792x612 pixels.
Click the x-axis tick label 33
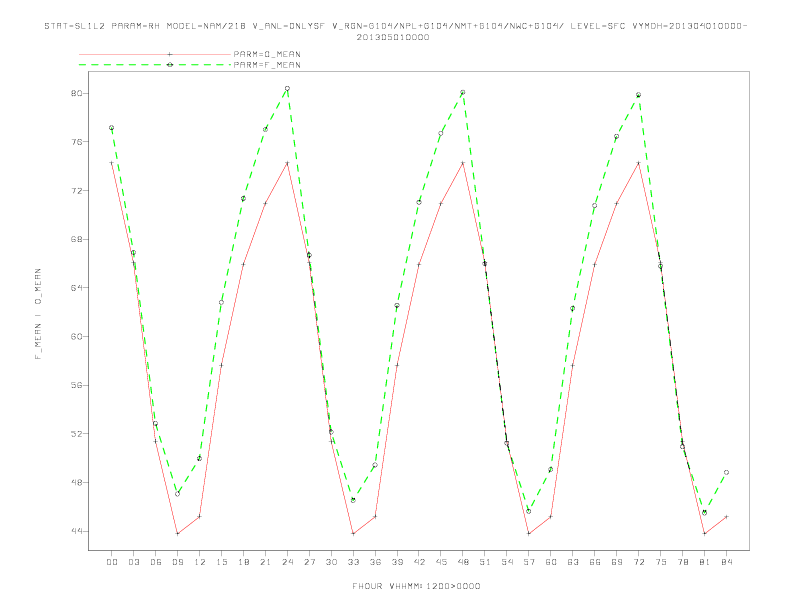353,562
